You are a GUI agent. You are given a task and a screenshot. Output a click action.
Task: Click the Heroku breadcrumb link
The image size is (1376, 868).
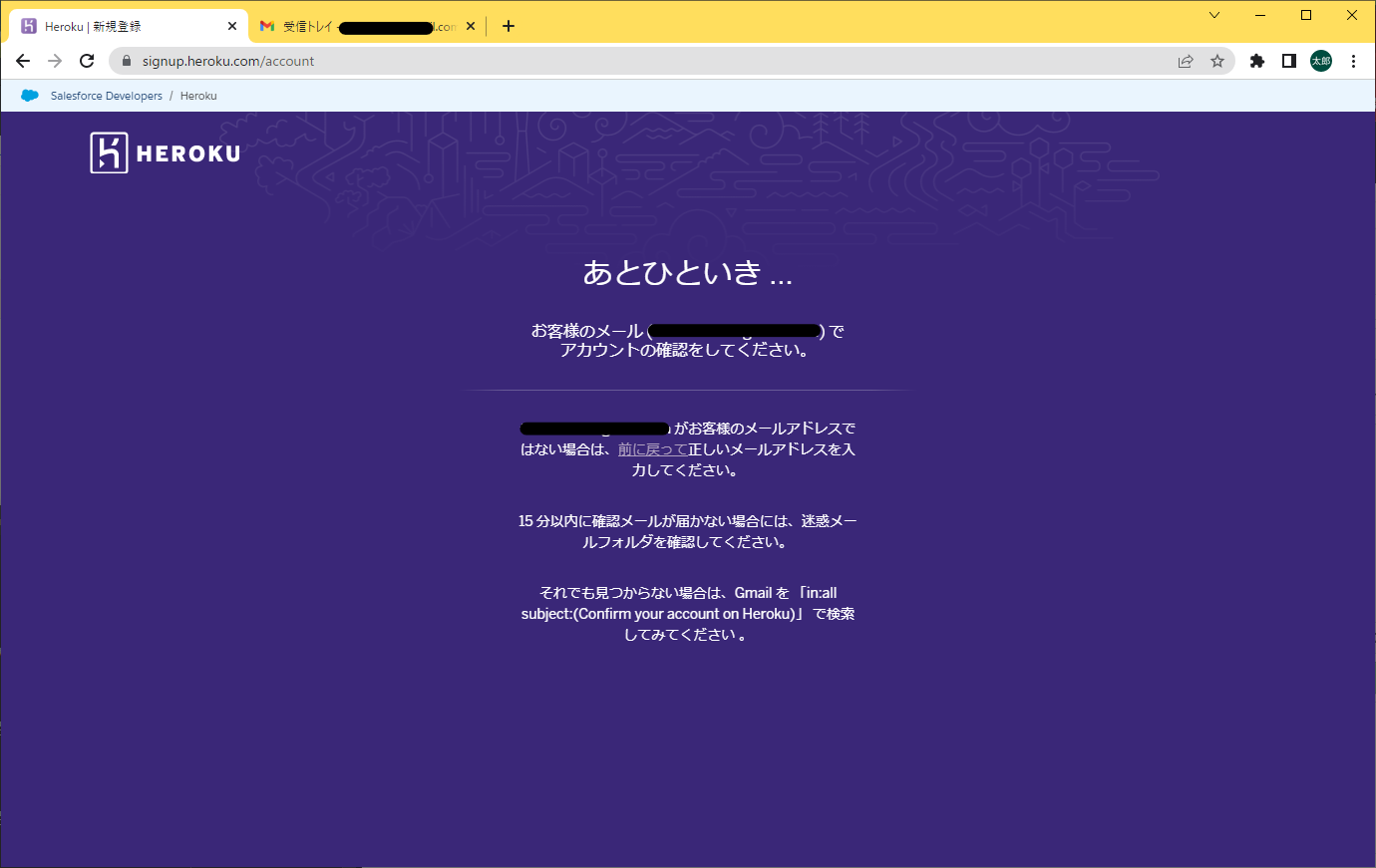click(x=198, y=96)
